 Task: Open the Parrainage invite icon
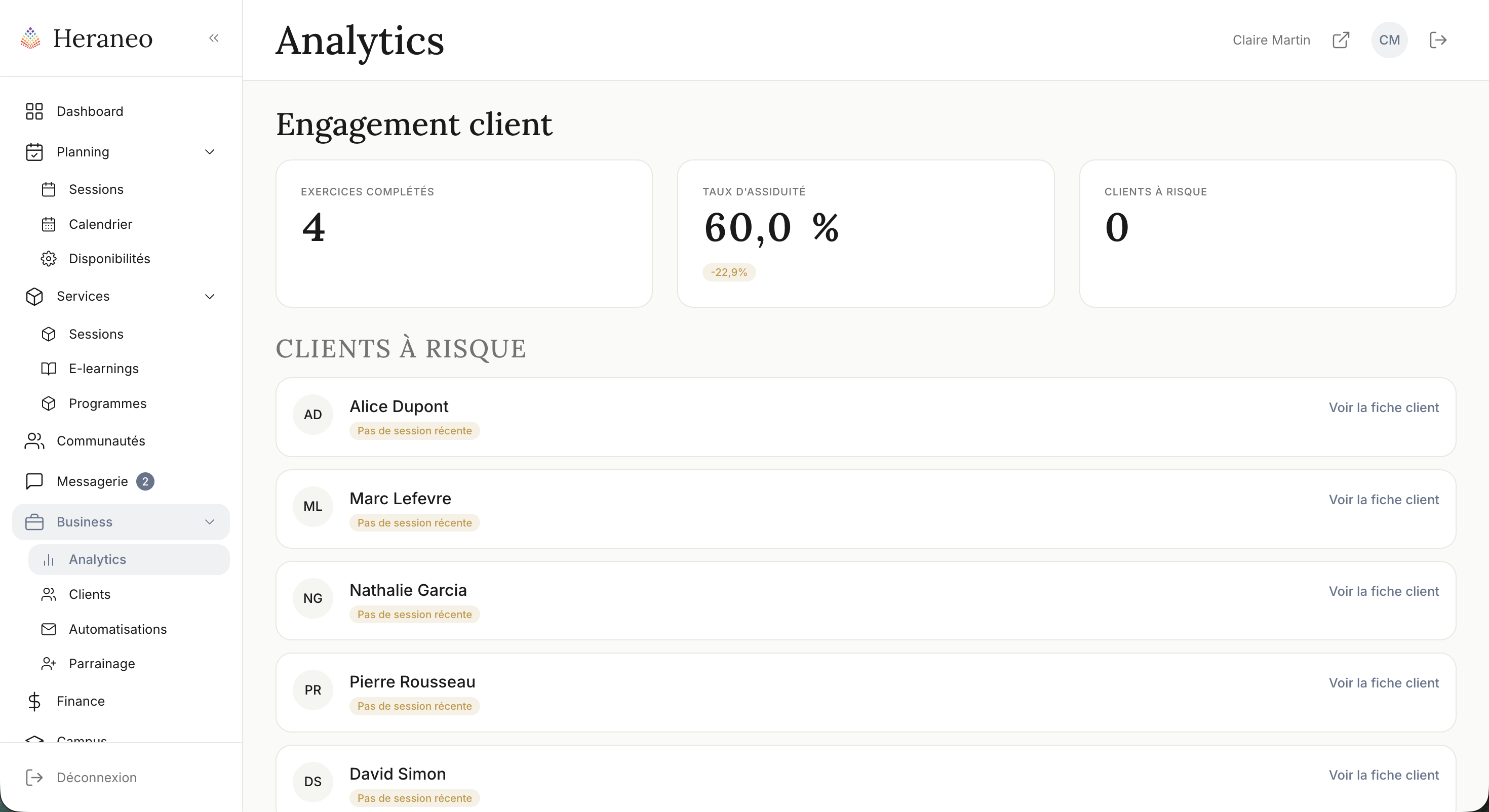(49, 664)
